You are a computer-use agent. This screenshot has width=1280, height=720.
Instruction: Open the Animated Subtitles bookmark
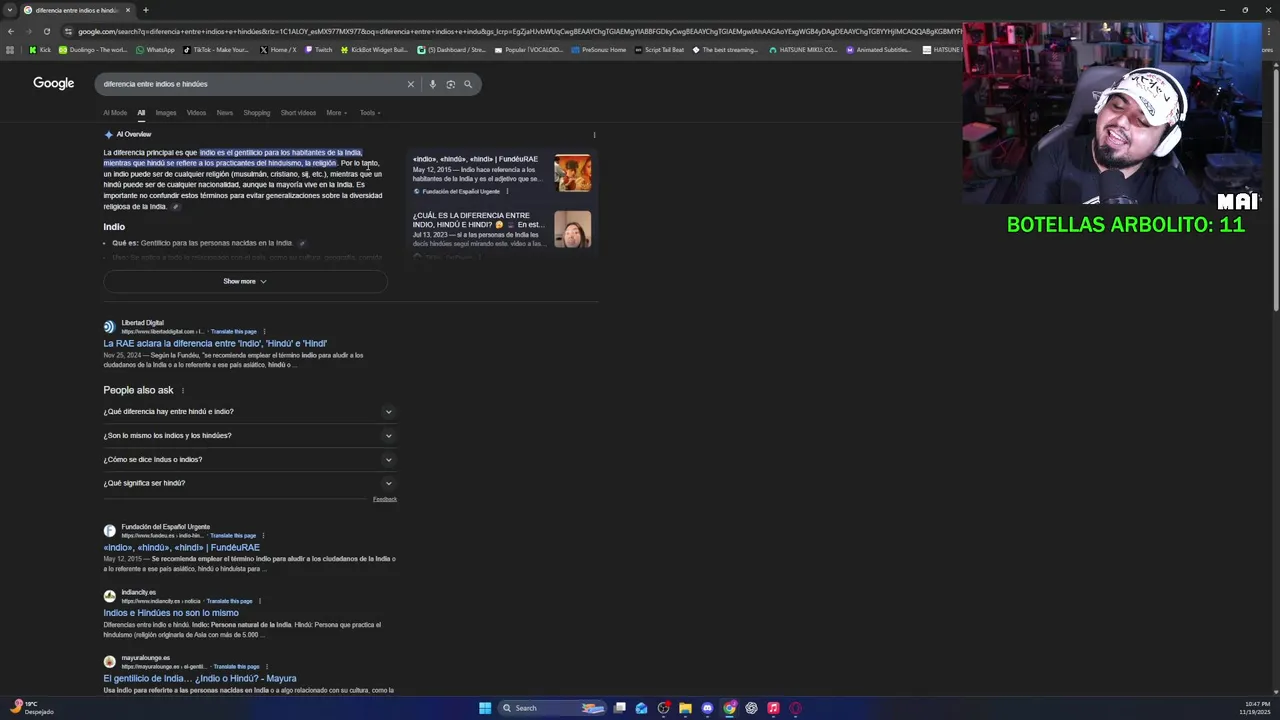pos(878,49)
